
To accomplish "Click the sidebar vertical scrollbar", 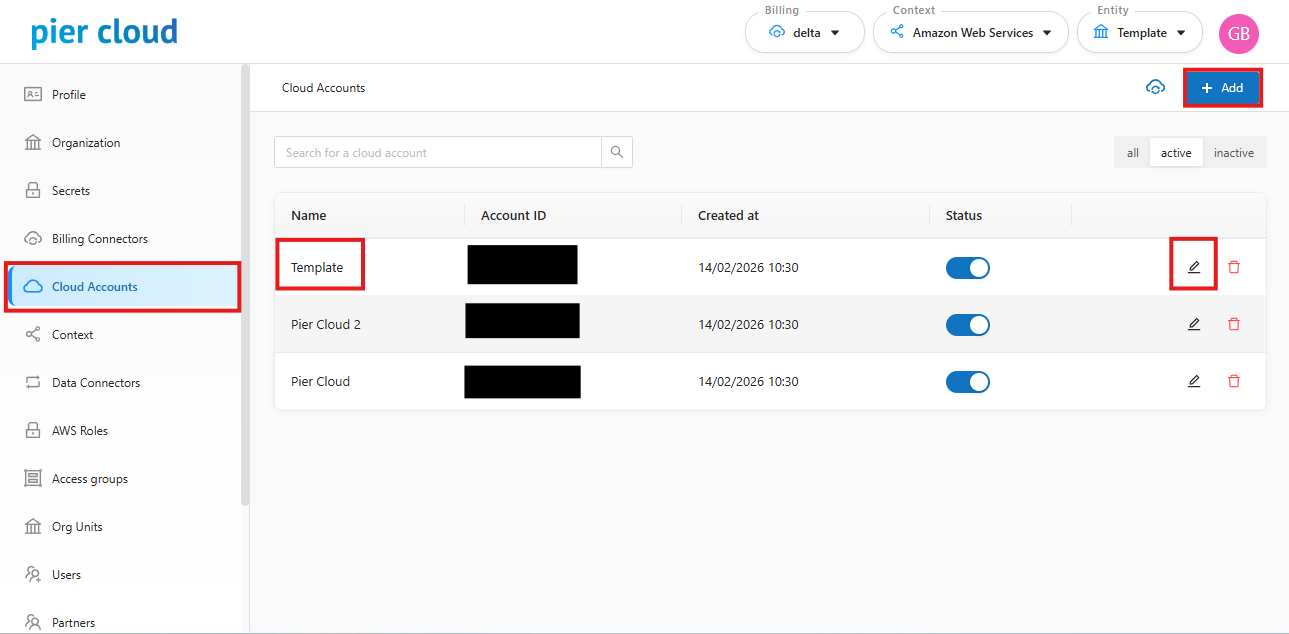I will click(245, 285).
